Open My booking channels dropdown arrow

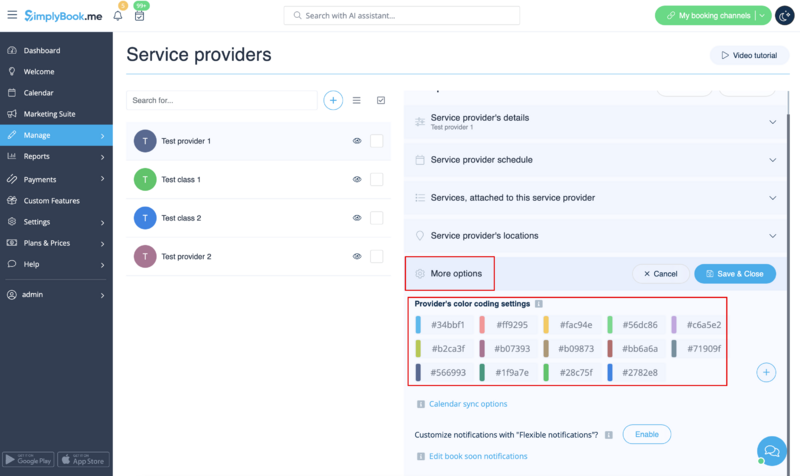[x=762, y=16]
